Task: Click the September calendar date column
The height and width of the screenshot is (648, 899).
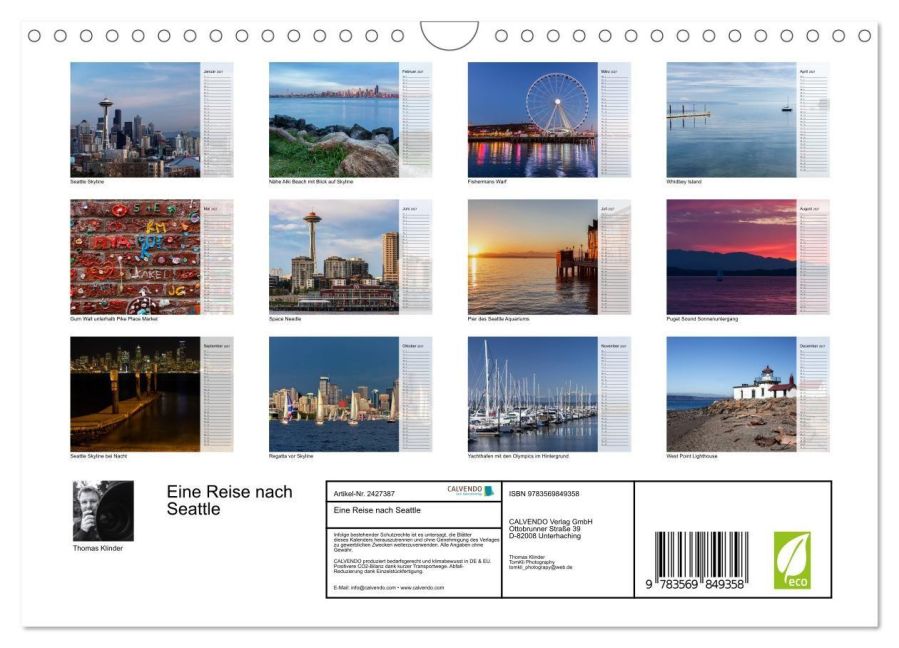Action: (x=217, y=394)
